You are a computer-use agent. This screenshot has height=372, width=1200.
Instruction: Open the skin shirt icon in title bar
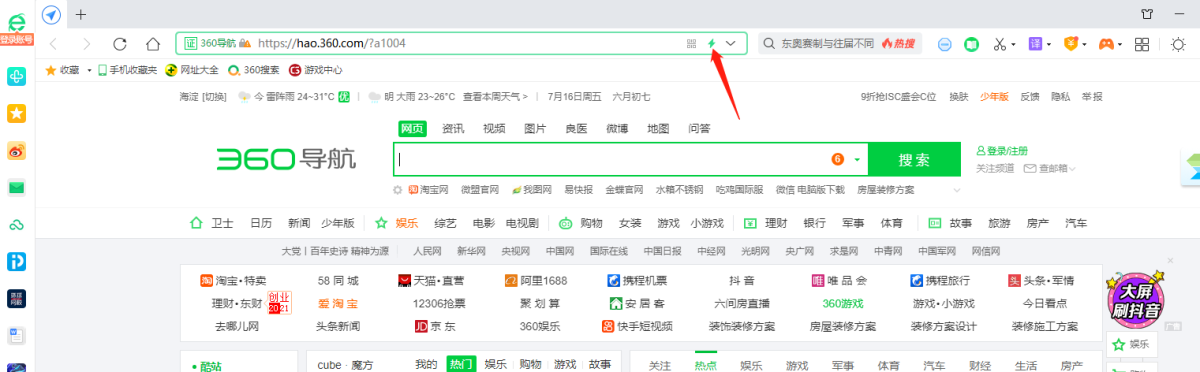[1147, 14]
